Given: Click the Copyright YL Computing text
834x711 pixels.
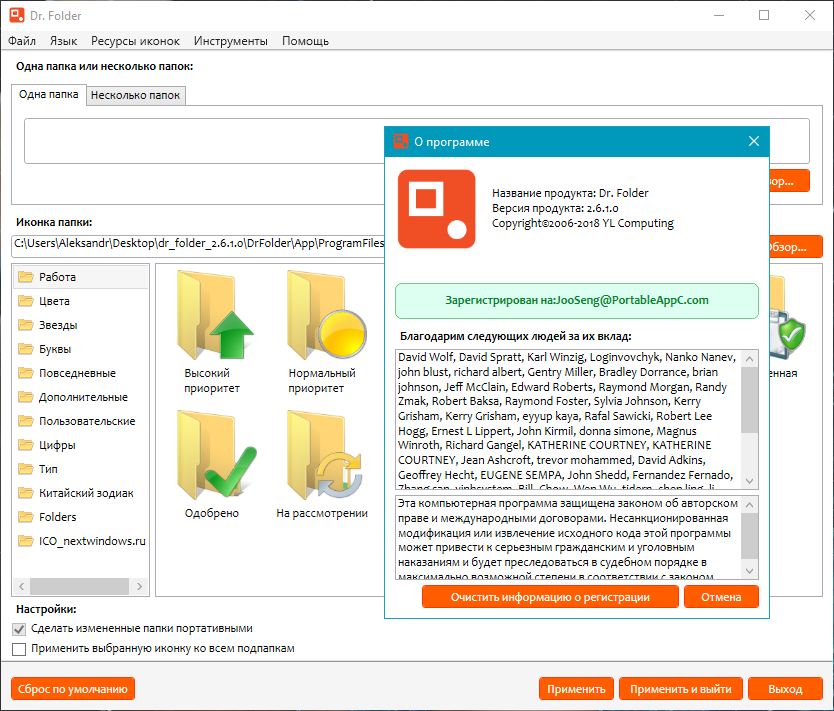Looking at the screenshot, I should coord(582,223).
